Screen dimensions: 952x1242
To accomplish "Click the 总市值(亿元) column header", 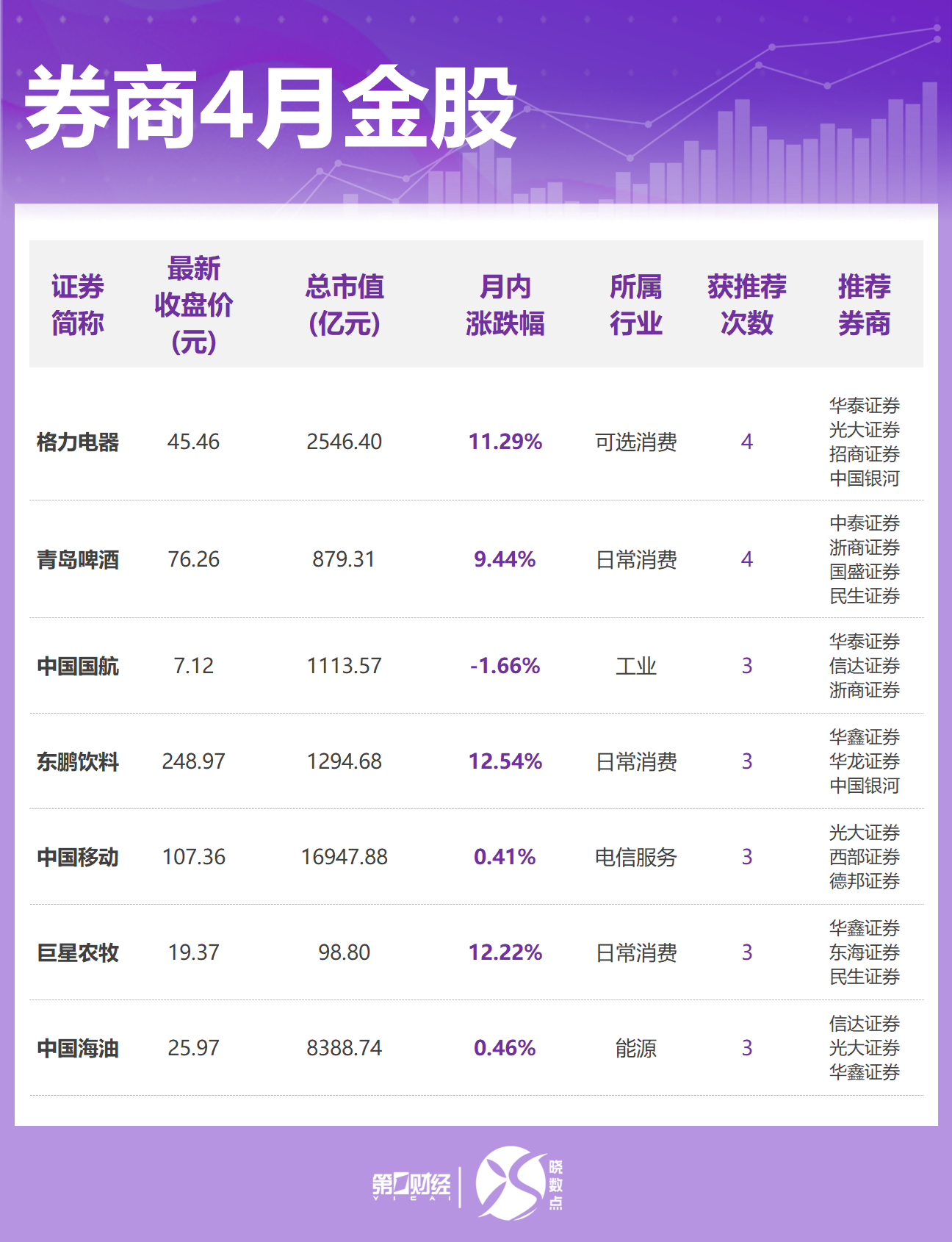I will click(344, 304).
